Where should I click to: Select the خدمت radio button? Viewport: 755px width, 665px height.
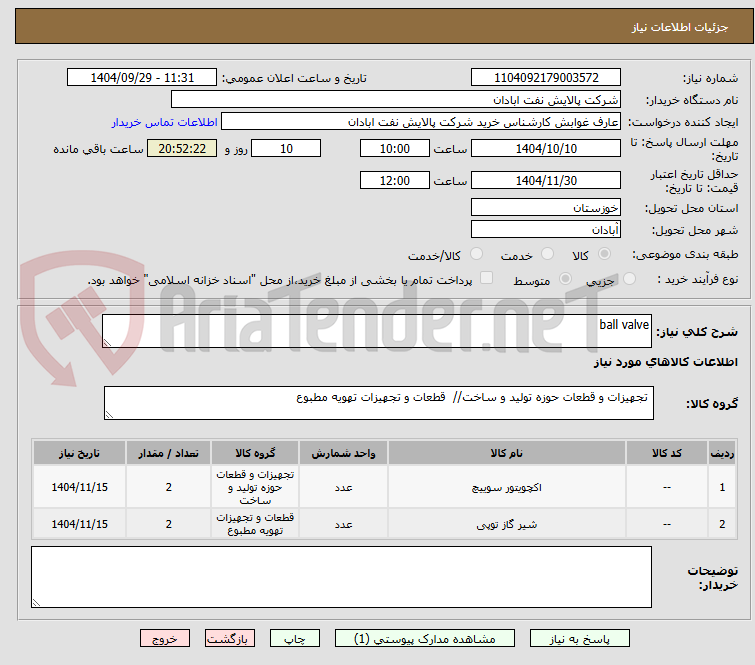tap(547, 254)
